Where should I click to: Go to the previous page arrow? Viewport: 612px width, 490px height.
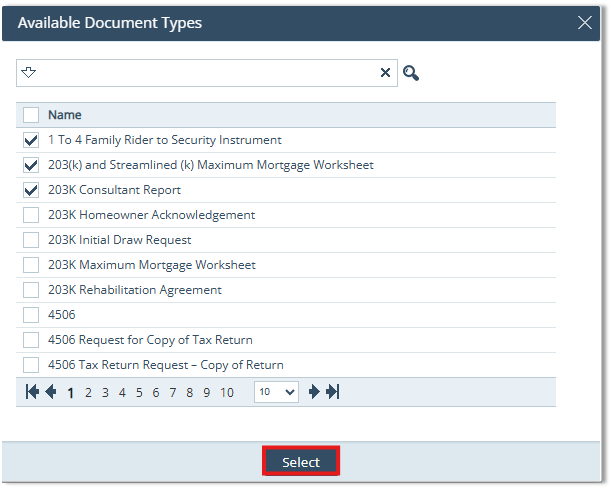tap(50, 392)
